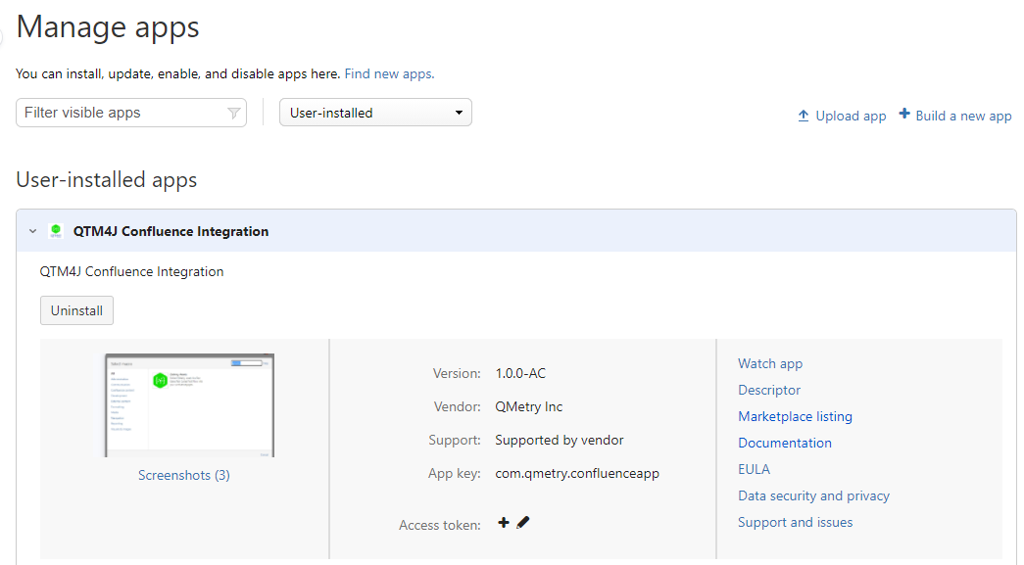Open the EULA link
1024x565 pixels.
click(x=754, y=469)
